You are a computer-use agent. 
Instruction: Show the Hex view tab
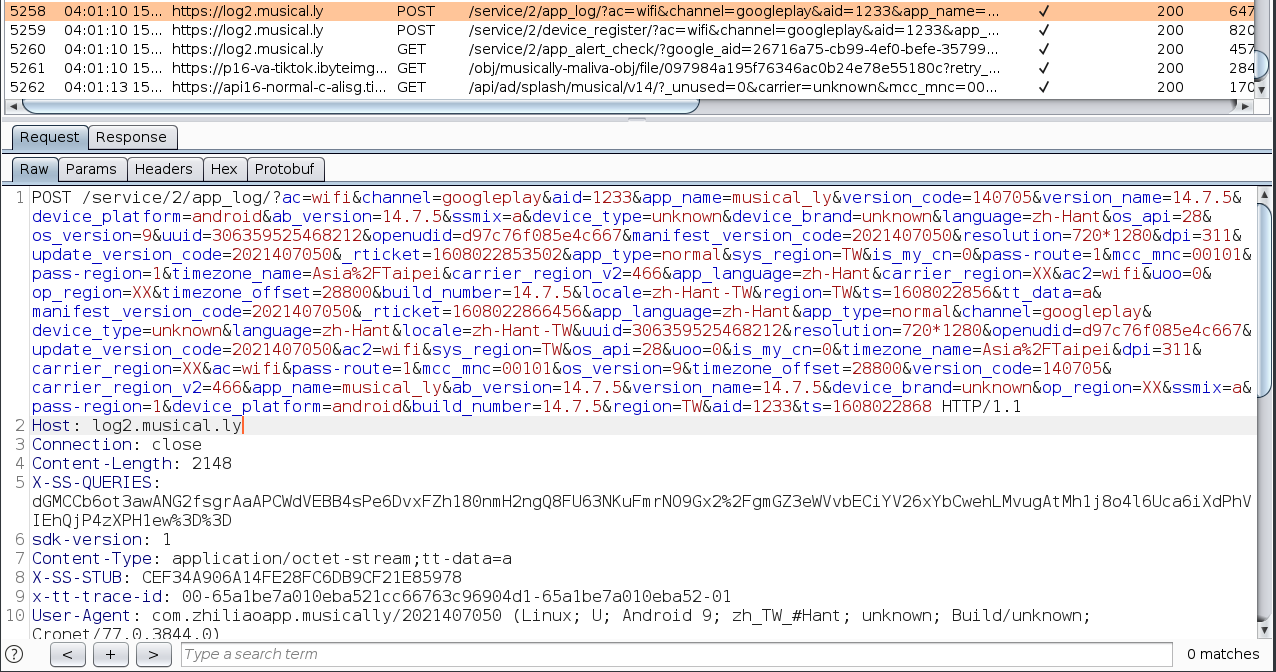tap(224, 169)
